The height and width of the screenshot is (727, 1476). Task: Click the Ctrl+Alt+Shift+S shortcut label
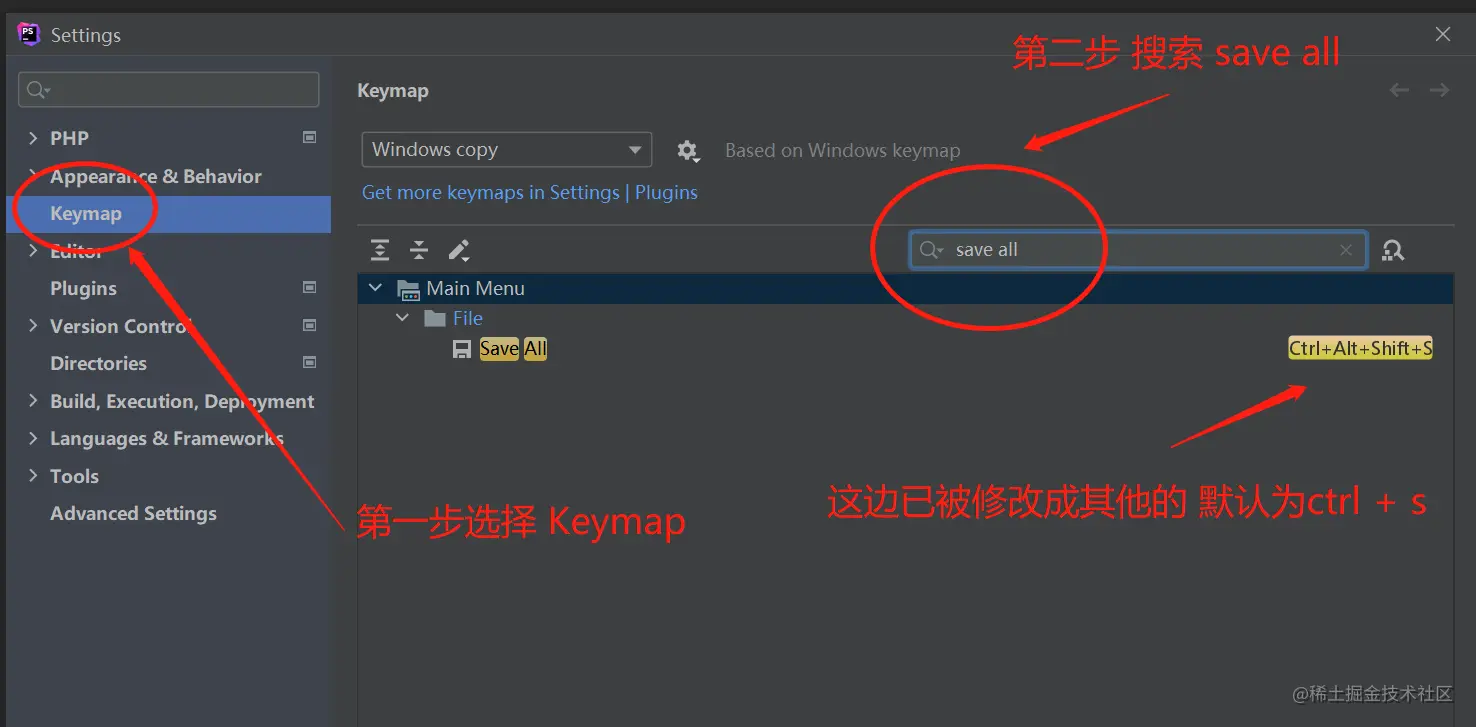point(1360,349)
